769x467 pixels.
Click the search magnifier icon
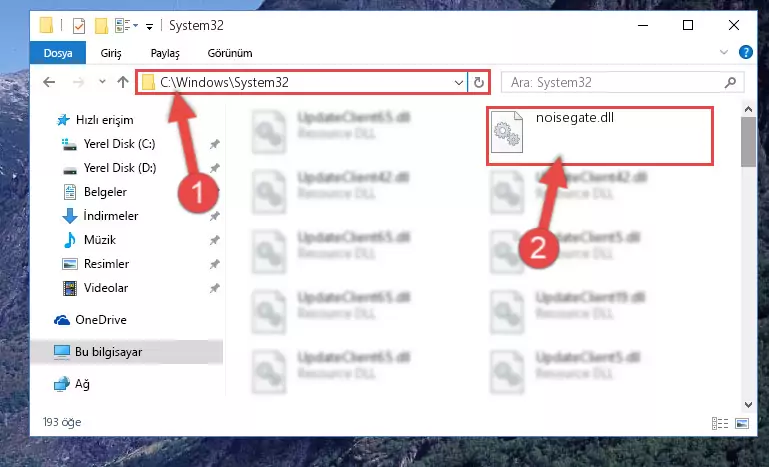(x=730, y=82)
